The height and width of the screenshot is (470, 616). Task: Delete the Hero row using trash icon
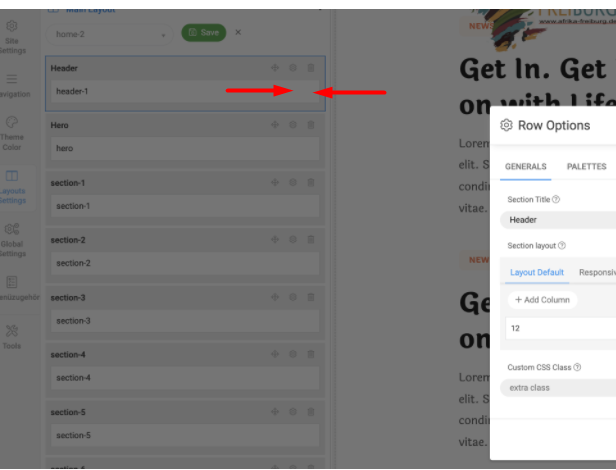[x=311, y=125]
